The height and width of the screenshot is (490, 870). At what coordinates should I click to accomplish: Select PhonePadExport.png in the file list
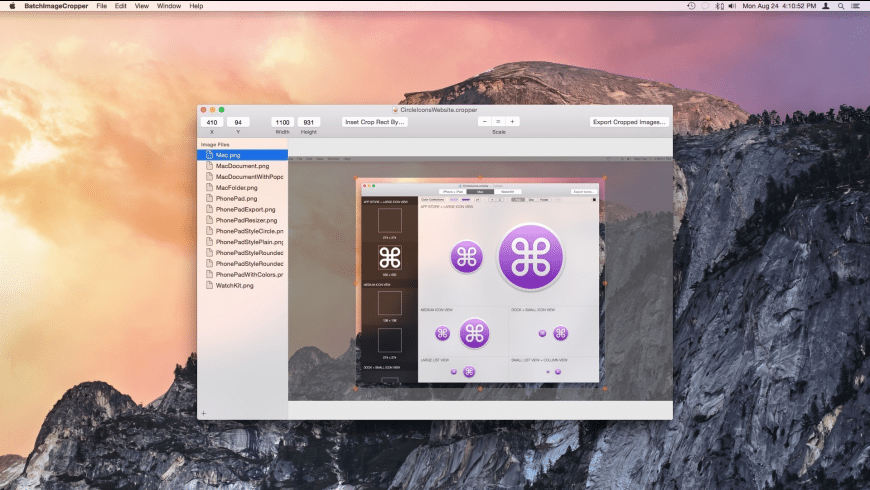tap(243, 209)
